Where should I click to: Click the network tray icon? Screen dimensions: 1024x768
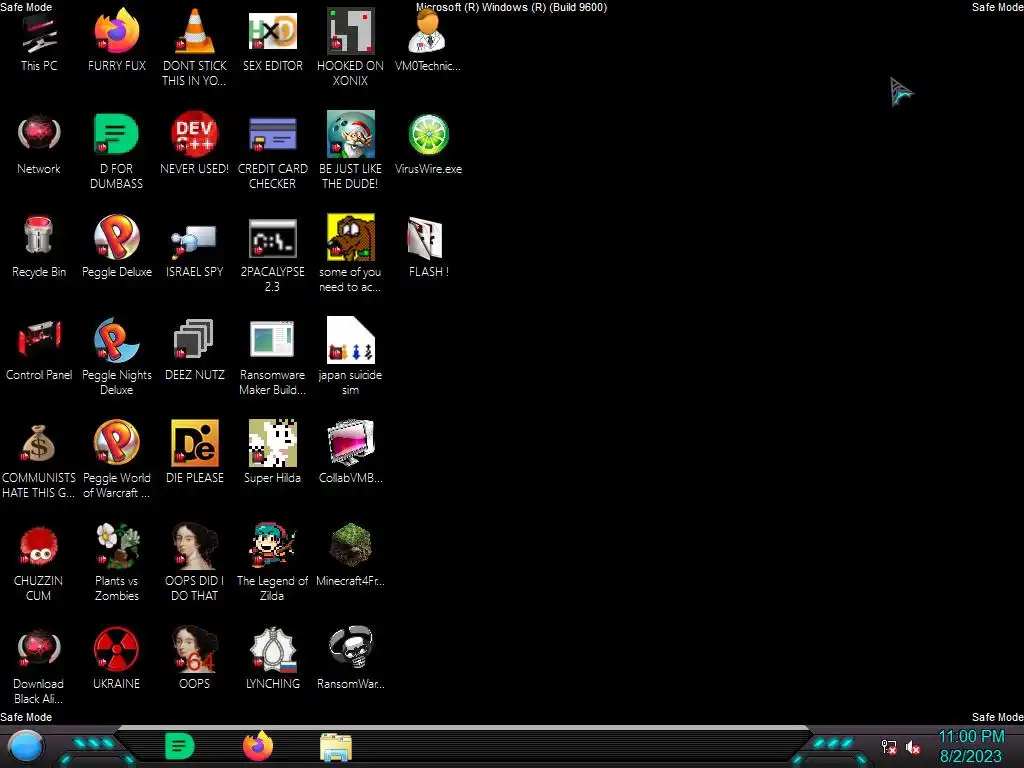coord(889,747)
